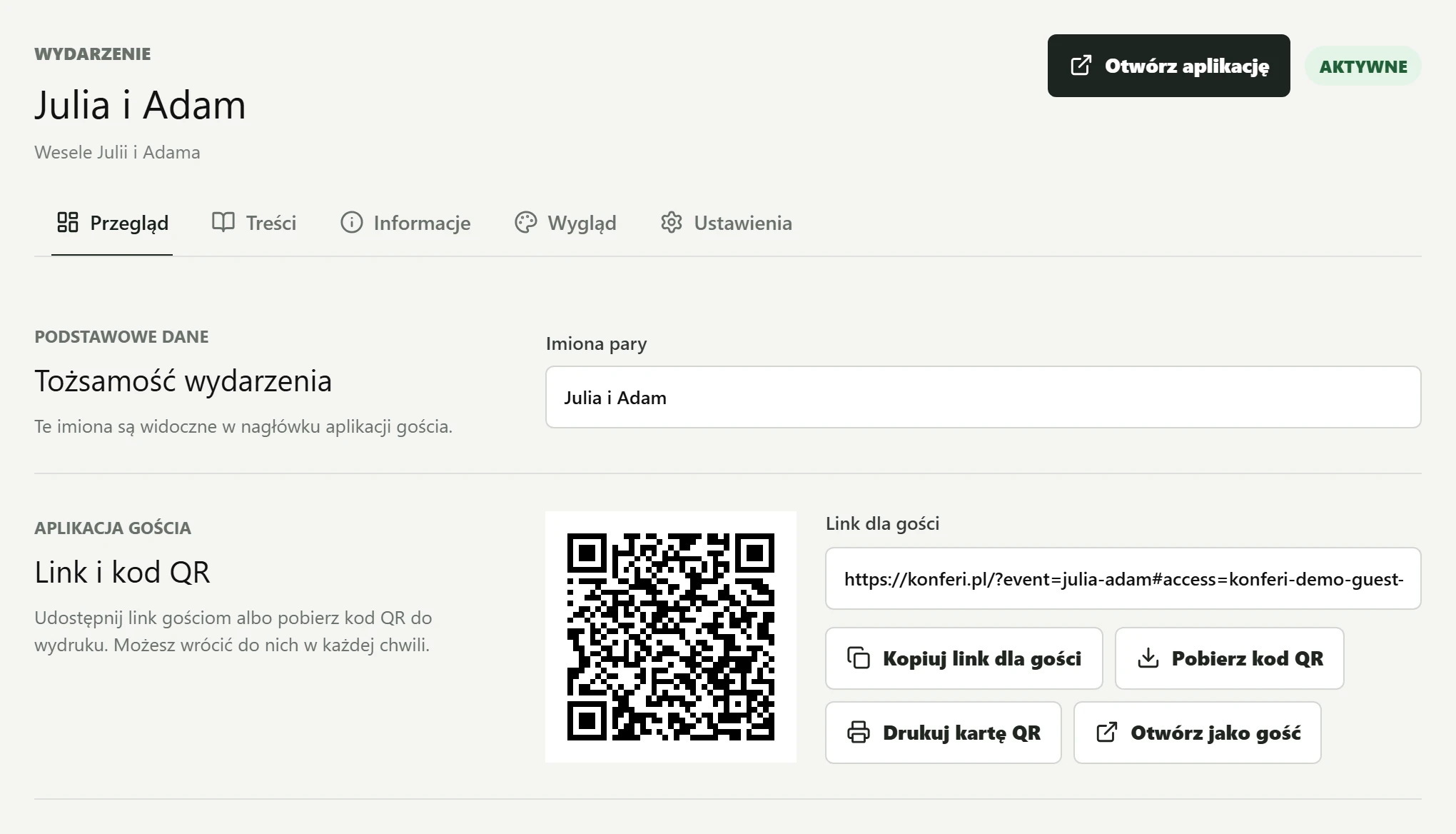
Task: Open the Wygląd tab
Action: point(565,223)
